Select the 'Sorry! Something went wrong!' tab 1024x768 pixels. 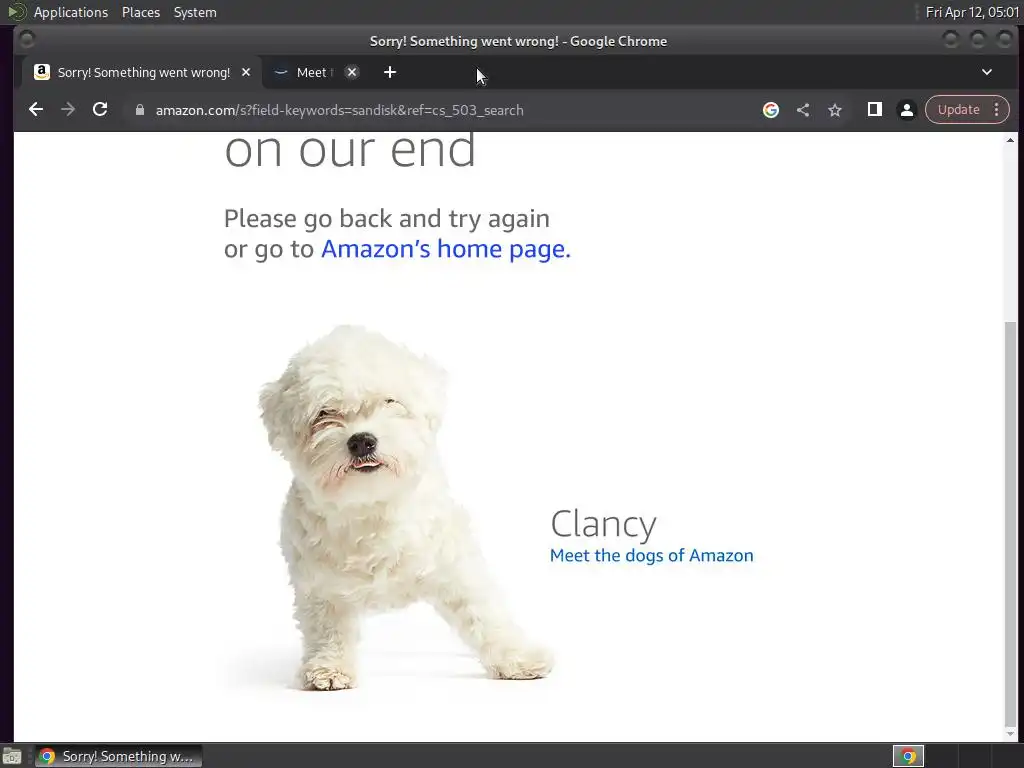[x=142, y=72]
